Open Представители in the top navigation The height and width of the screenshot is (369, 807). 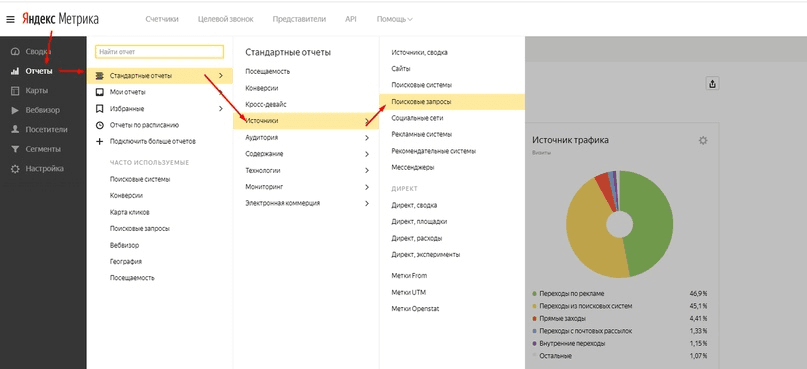pyautogui.click(x=299, y=19)
